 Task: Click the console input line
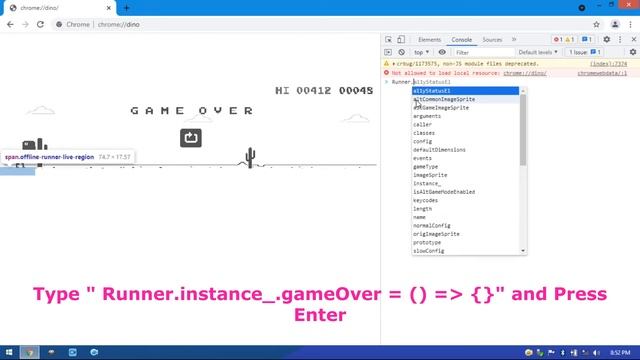(x=510, y=82)
